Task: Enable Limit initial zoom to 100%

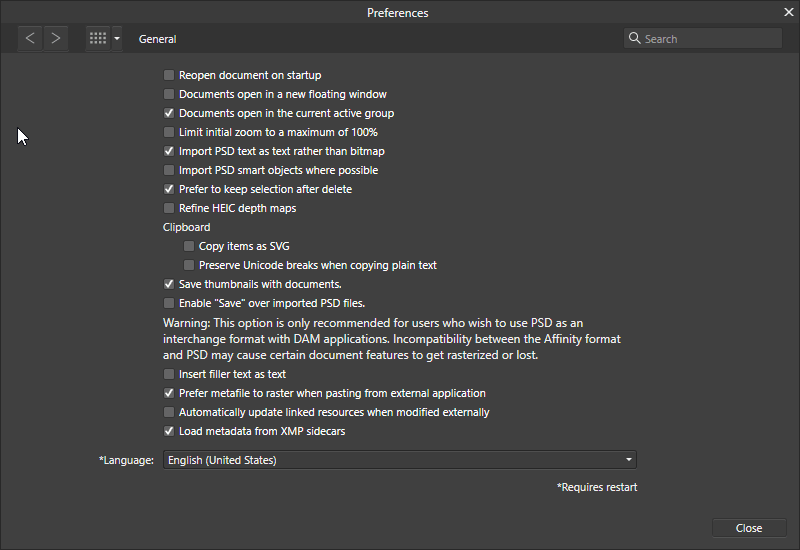Action: [169, 133]
